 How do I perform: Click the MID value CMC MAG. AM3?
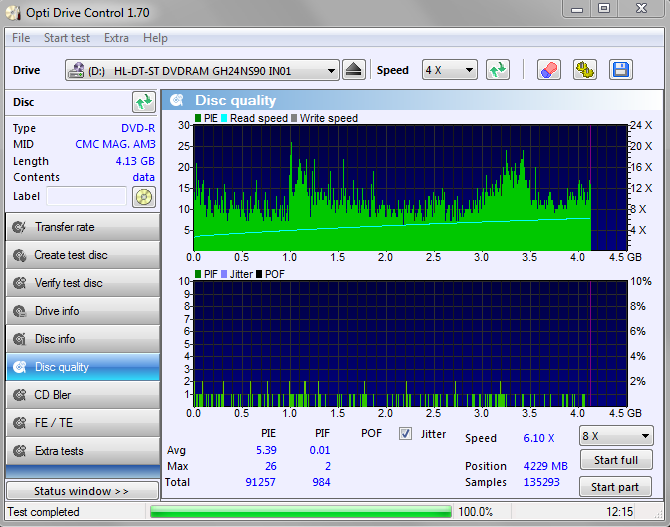[115, 144]
